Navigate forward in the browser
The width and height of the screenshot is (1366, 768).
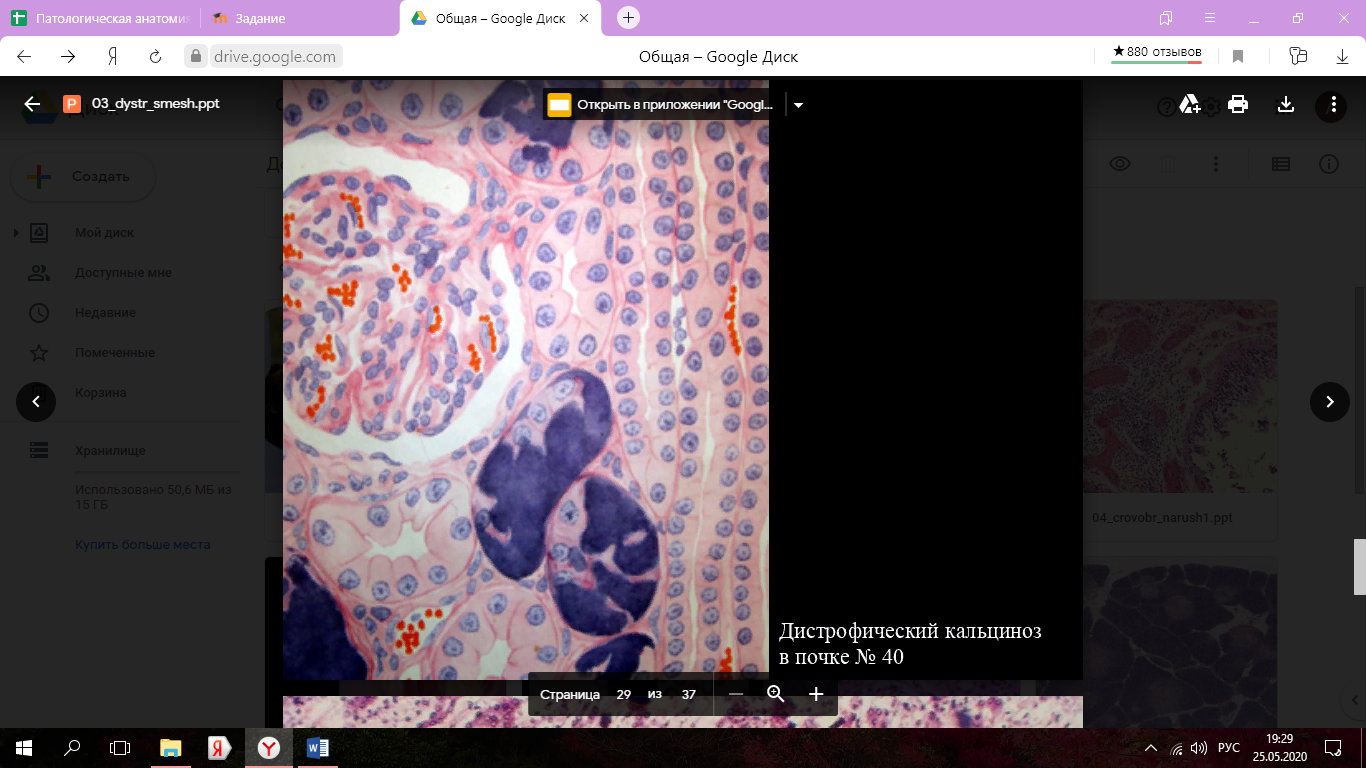(x=68, y=57)
